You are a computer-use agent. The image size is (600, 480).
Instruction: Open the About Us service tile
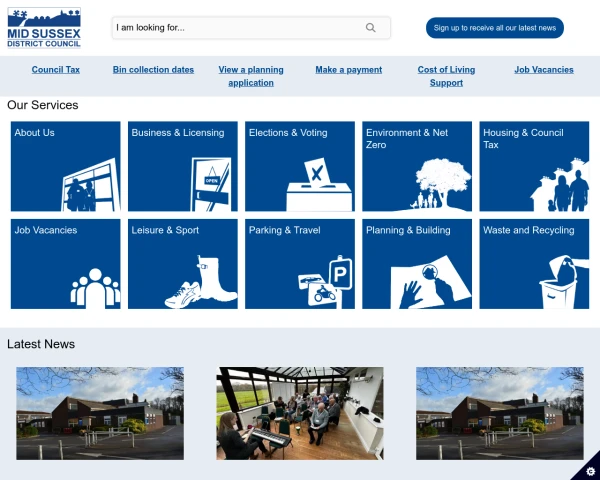(x=65, y=166)
